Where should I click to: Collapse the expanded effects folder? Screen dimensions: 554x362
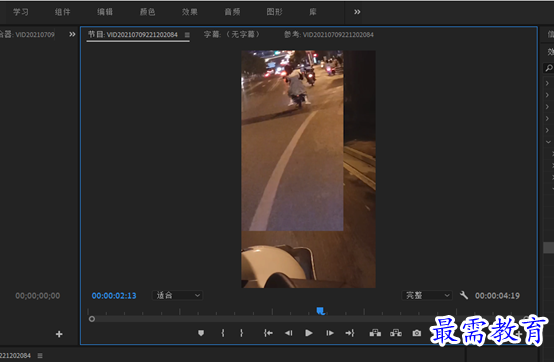pyautogui.click(x=548, y=142)
